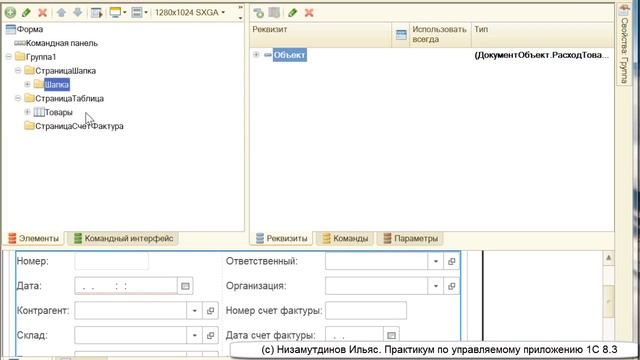This screenshot has height=360, width=640.
Task: Expand the Шапка group node
Action: pos(27,84)
